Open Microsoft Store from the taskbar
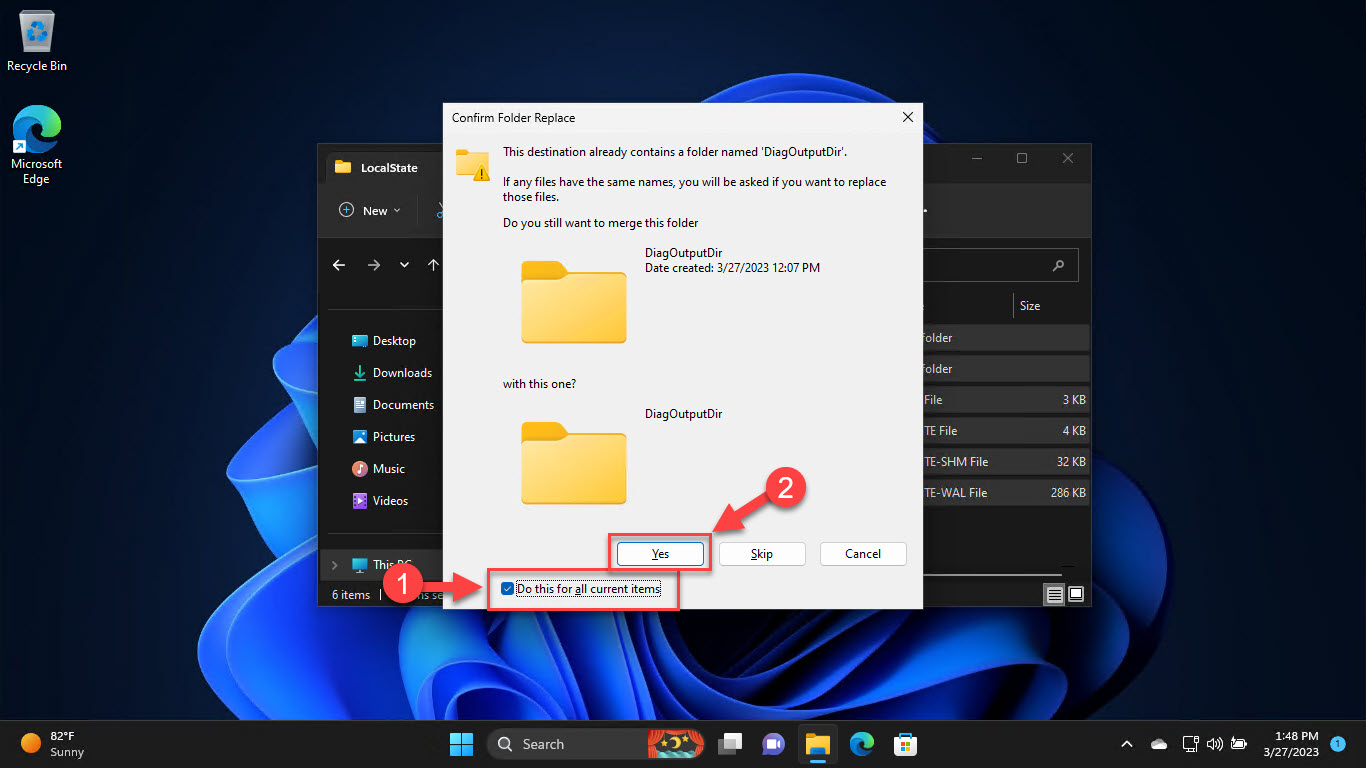The height and width of the screenshot is (768, 1366). coord(905,744)
